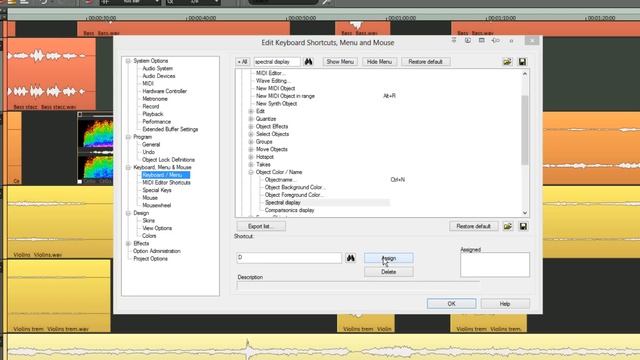Expand the Effects tree node

(x=128, y=243)
